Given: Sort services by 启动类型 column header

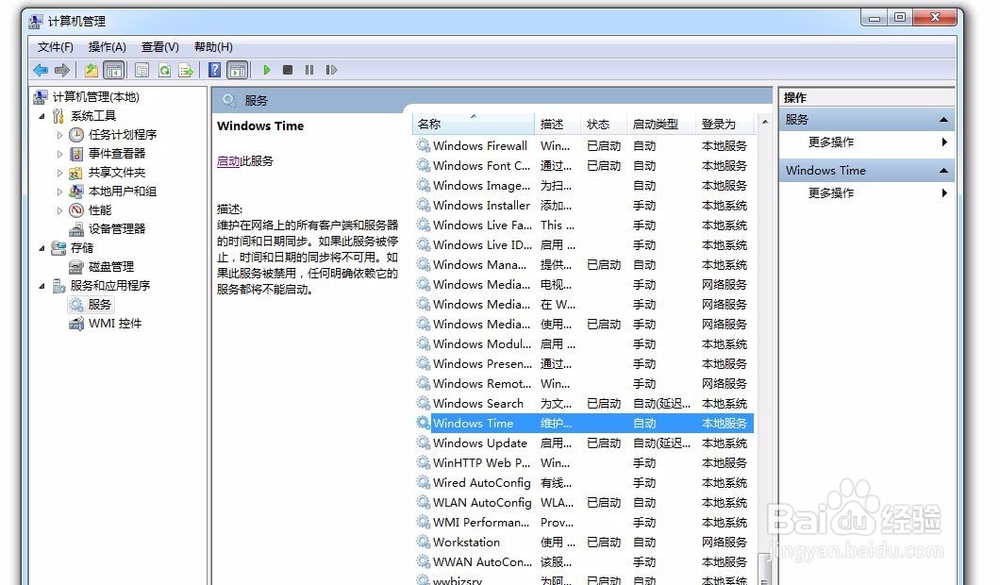Looking at the screenshot, I should pos(661,124).
